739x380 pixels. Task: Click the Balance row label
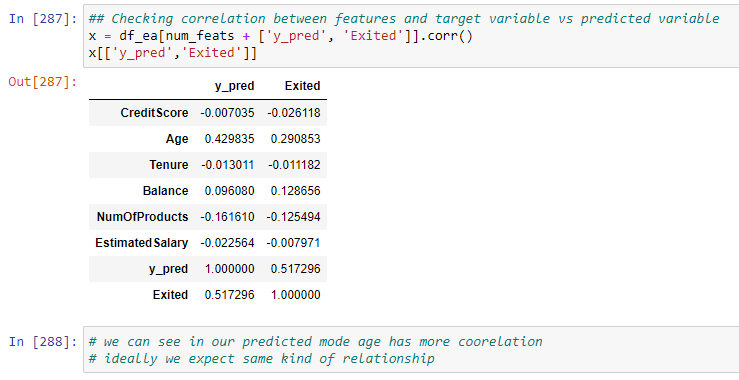point(165,191)
